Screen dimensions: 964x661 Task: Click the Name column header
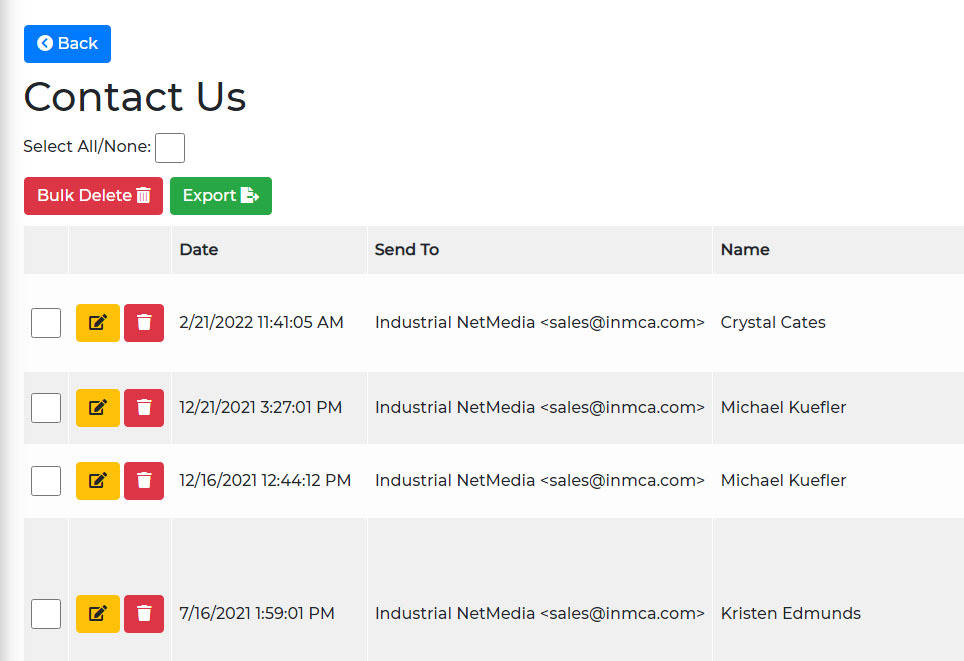pyautogui.click(x=745, y=250)
